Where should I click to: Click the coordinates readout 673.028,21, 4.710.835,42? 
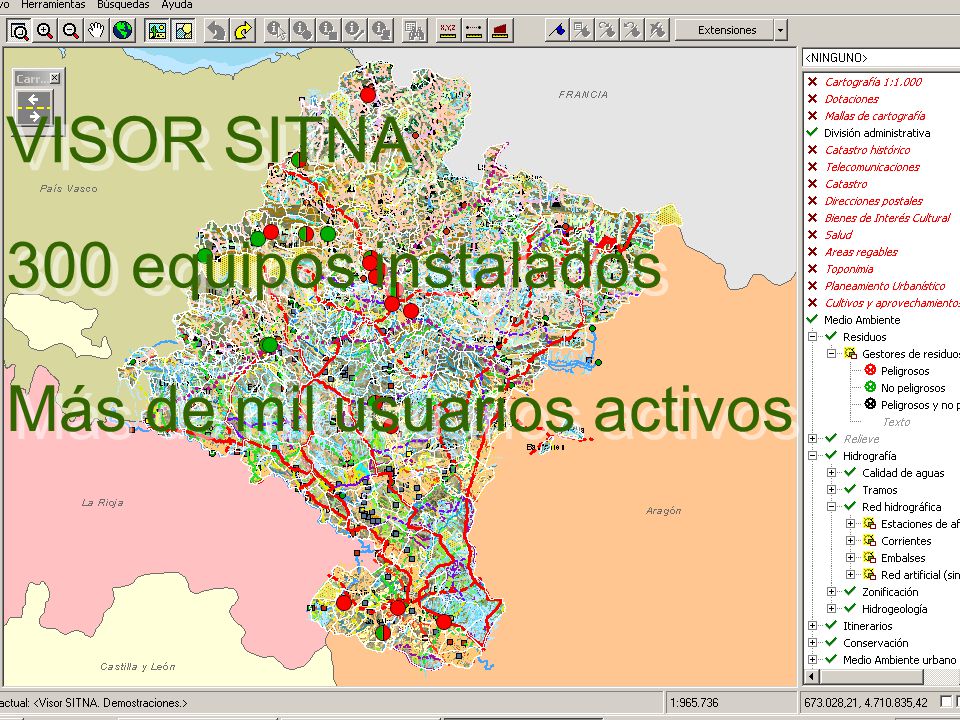coord(866,702)
